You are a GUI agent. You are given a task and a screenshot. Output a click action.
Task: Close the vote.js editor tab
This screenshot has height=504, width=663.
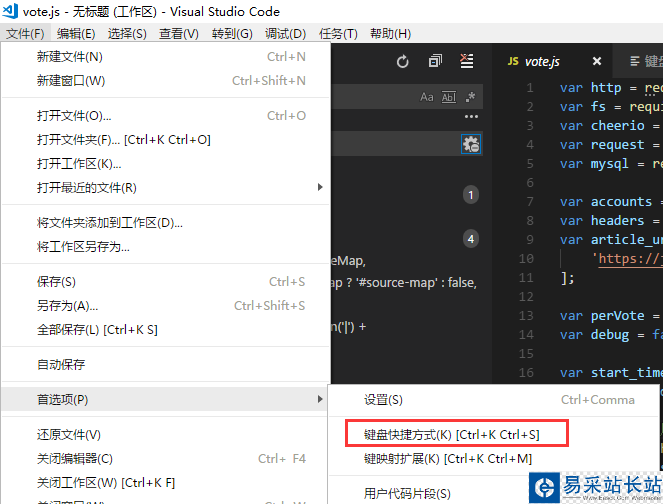[597, 61]
